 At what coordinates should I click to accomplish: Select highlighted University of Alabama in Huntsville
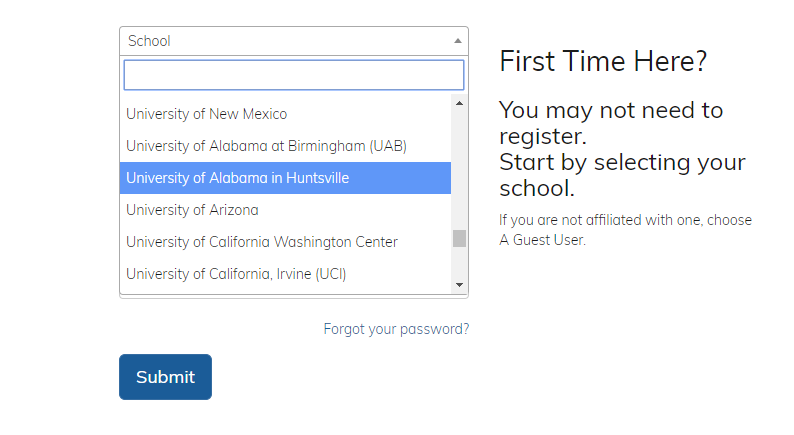tap(285, 178)
